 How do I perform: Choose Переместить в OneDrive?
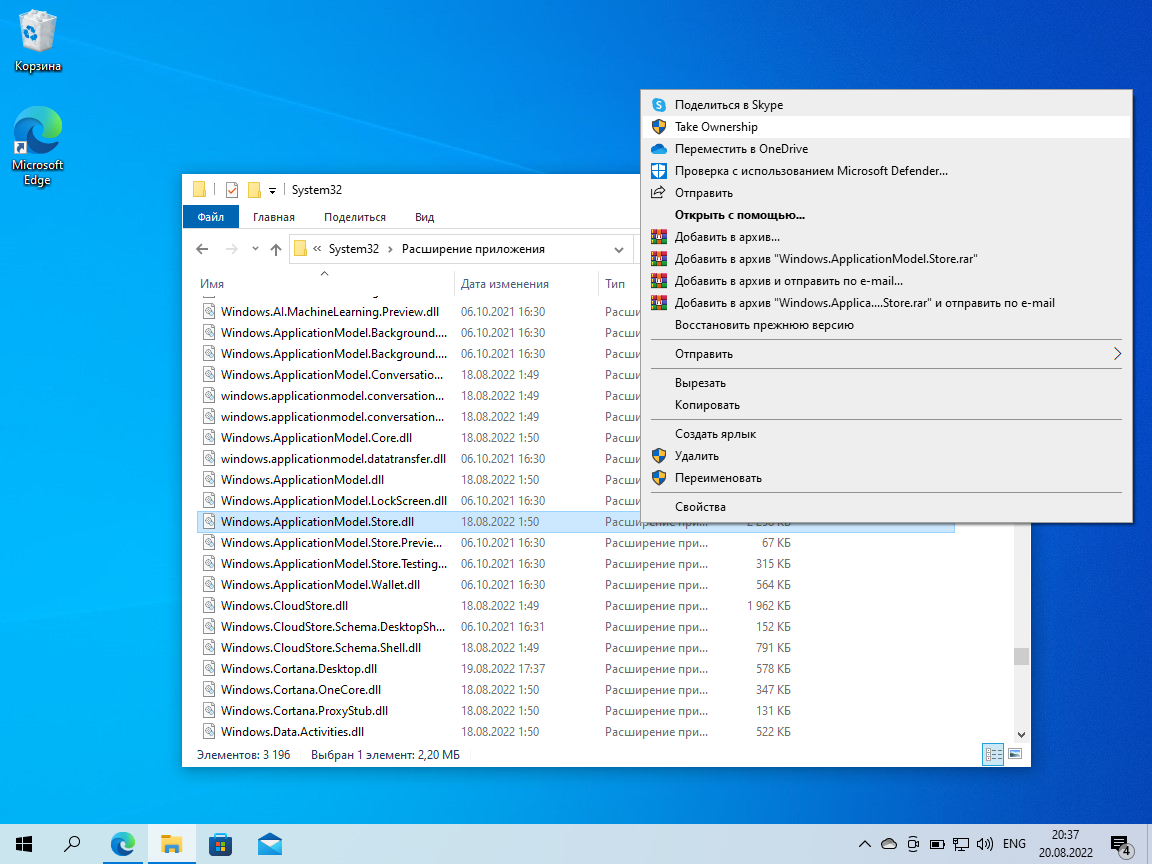(x=886, y=149)
